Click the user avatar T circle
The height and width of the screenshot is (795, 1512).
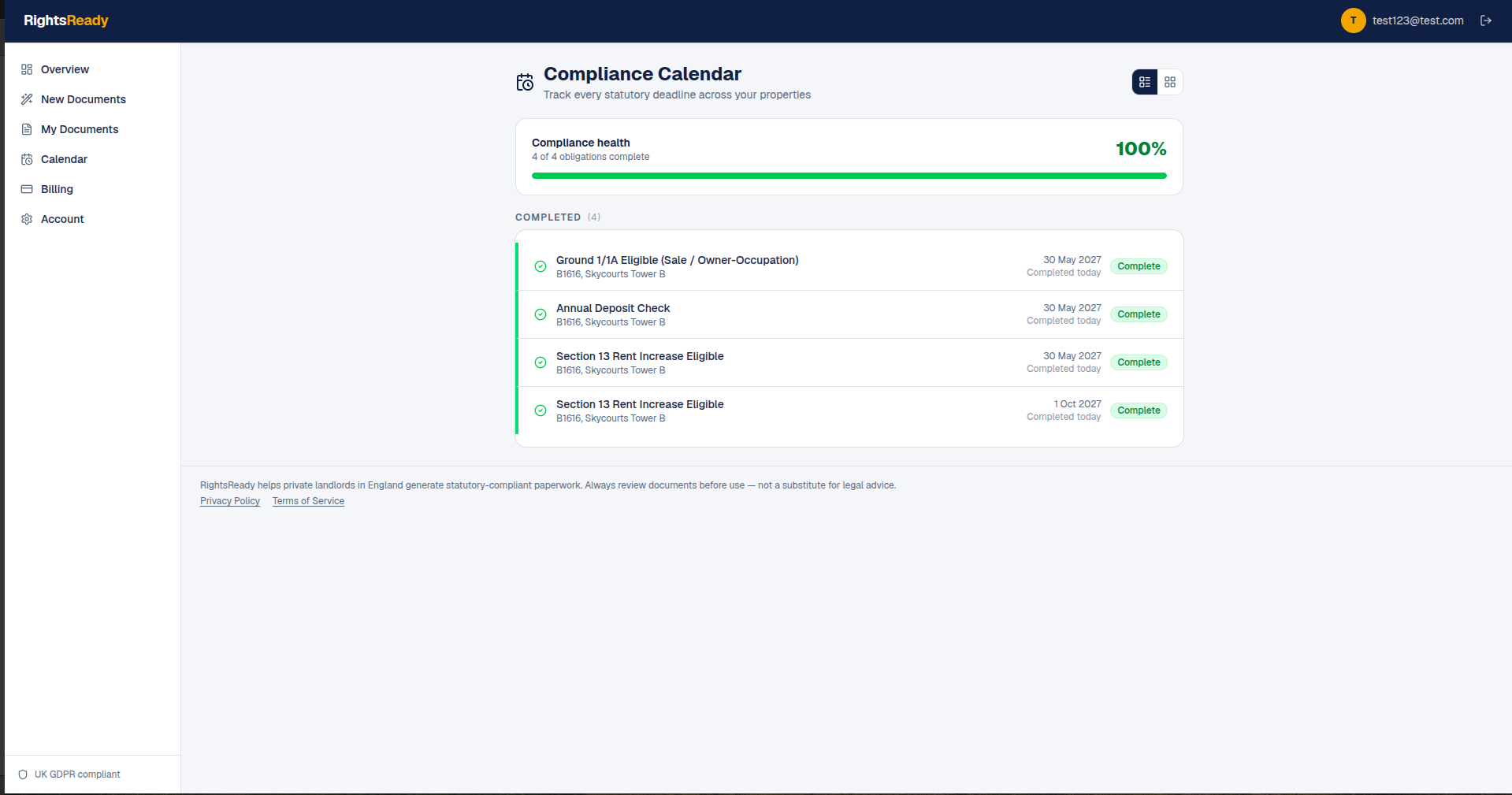pos(1353,20)
